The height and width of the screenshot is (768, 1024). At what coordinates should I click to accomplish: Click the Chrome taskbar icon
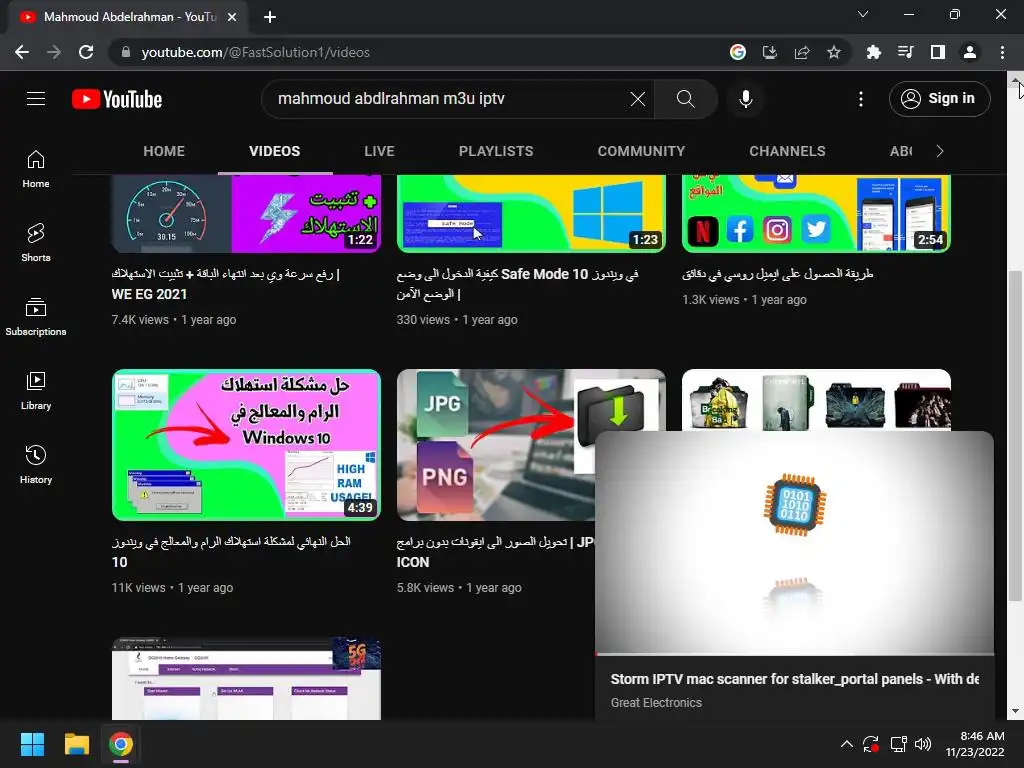click(121, 744)
